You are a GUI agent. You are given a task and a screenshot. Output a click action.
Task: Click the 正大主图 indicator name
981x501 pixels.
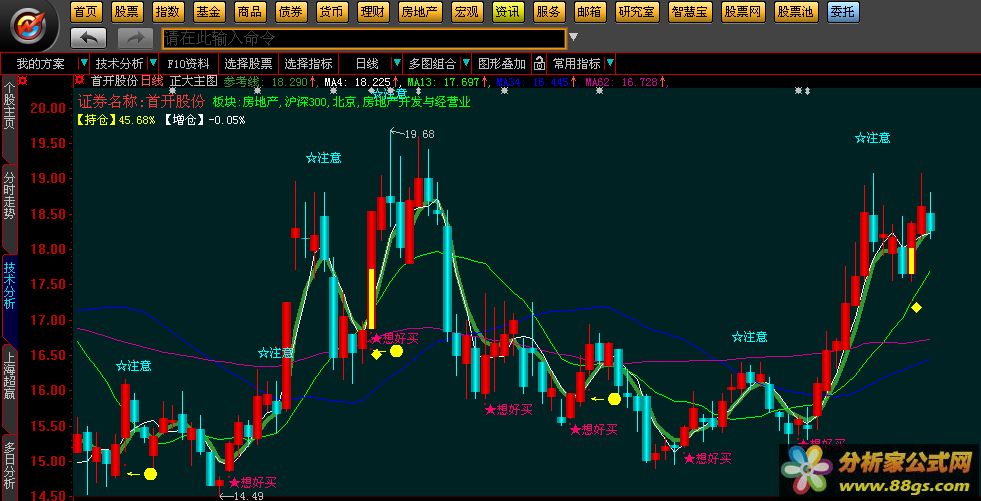click(193, 81)
